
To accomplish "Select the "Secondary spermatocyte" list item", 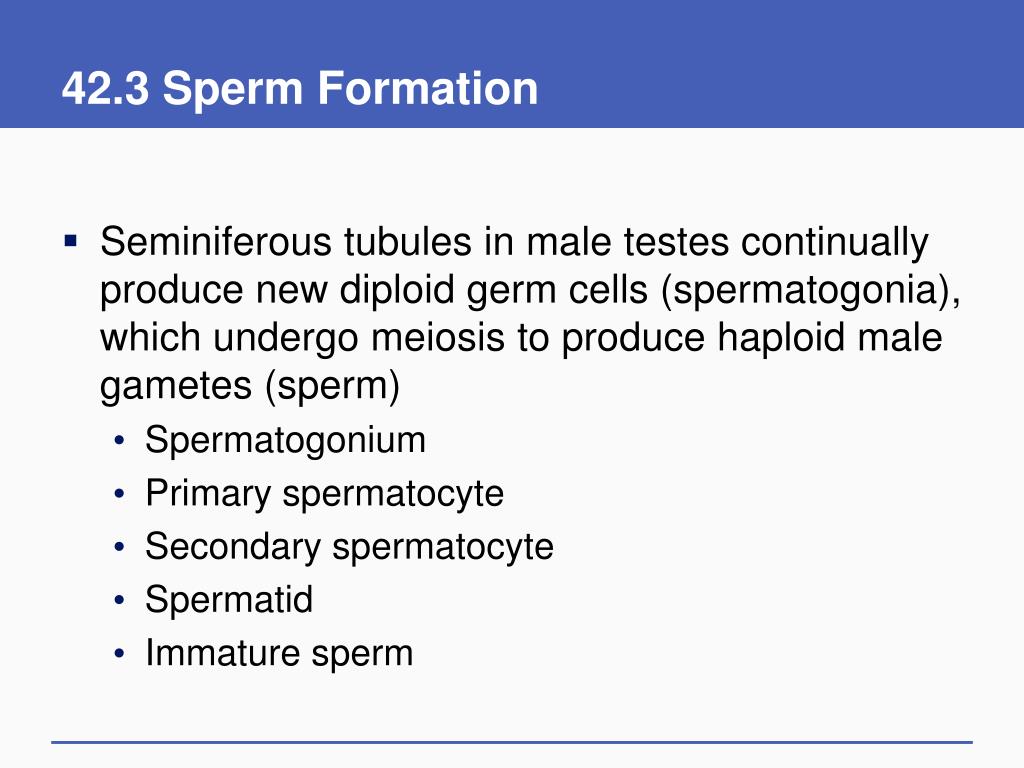I will tap(349, 547).
